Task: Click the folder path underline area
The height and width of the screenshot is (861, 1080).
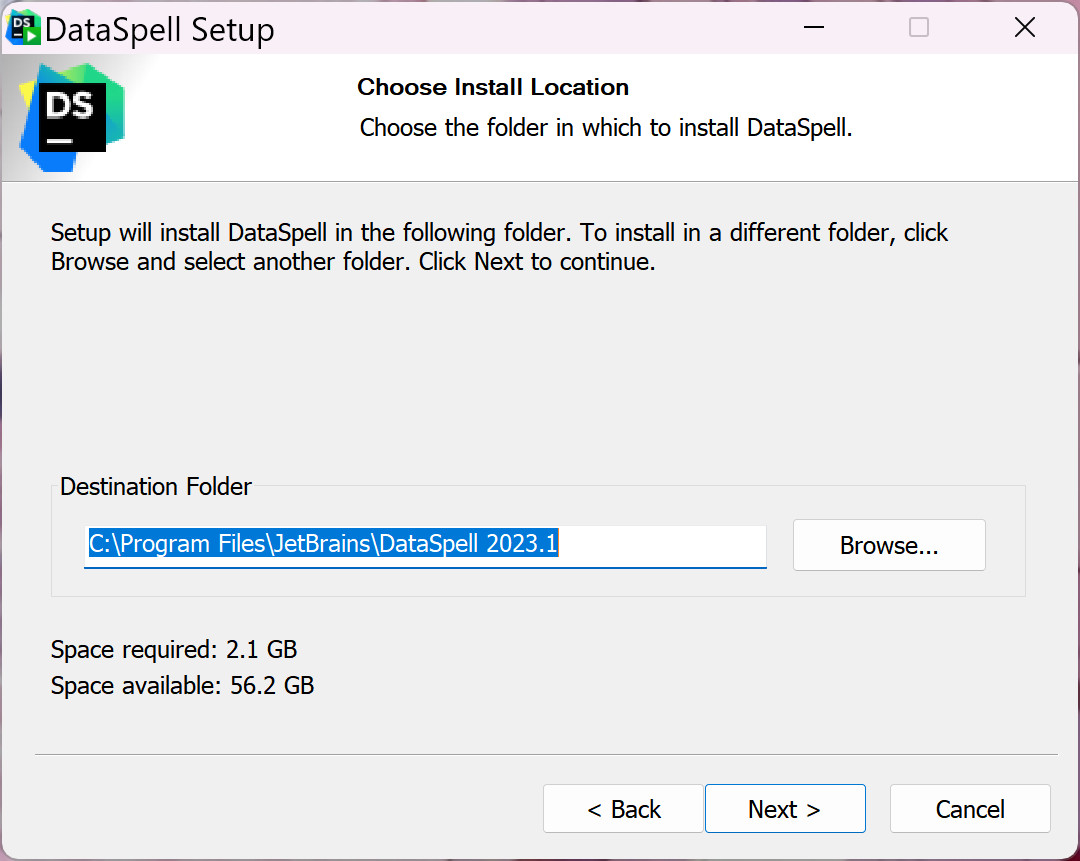Action: (425, 566)
